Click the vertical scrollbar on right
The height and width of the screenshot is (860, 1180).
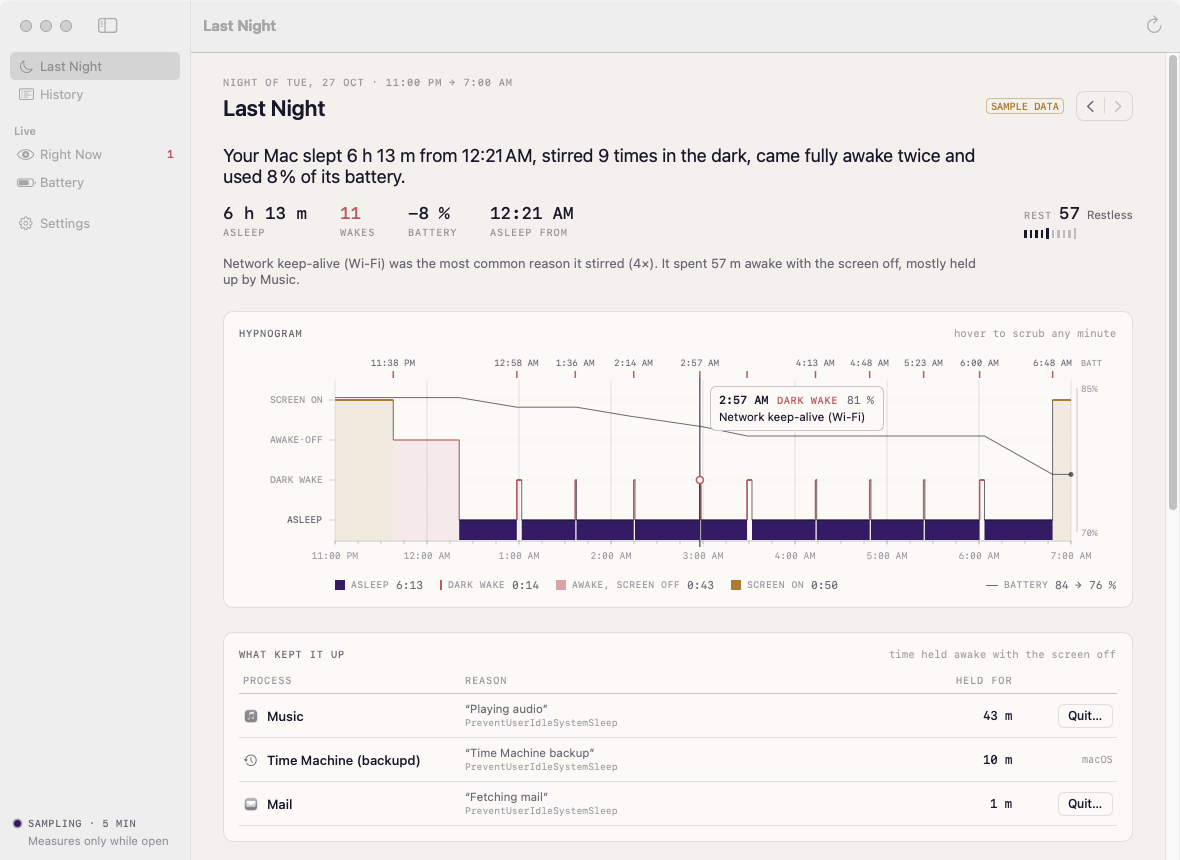pyautogui.click(x=1172, y=283)
